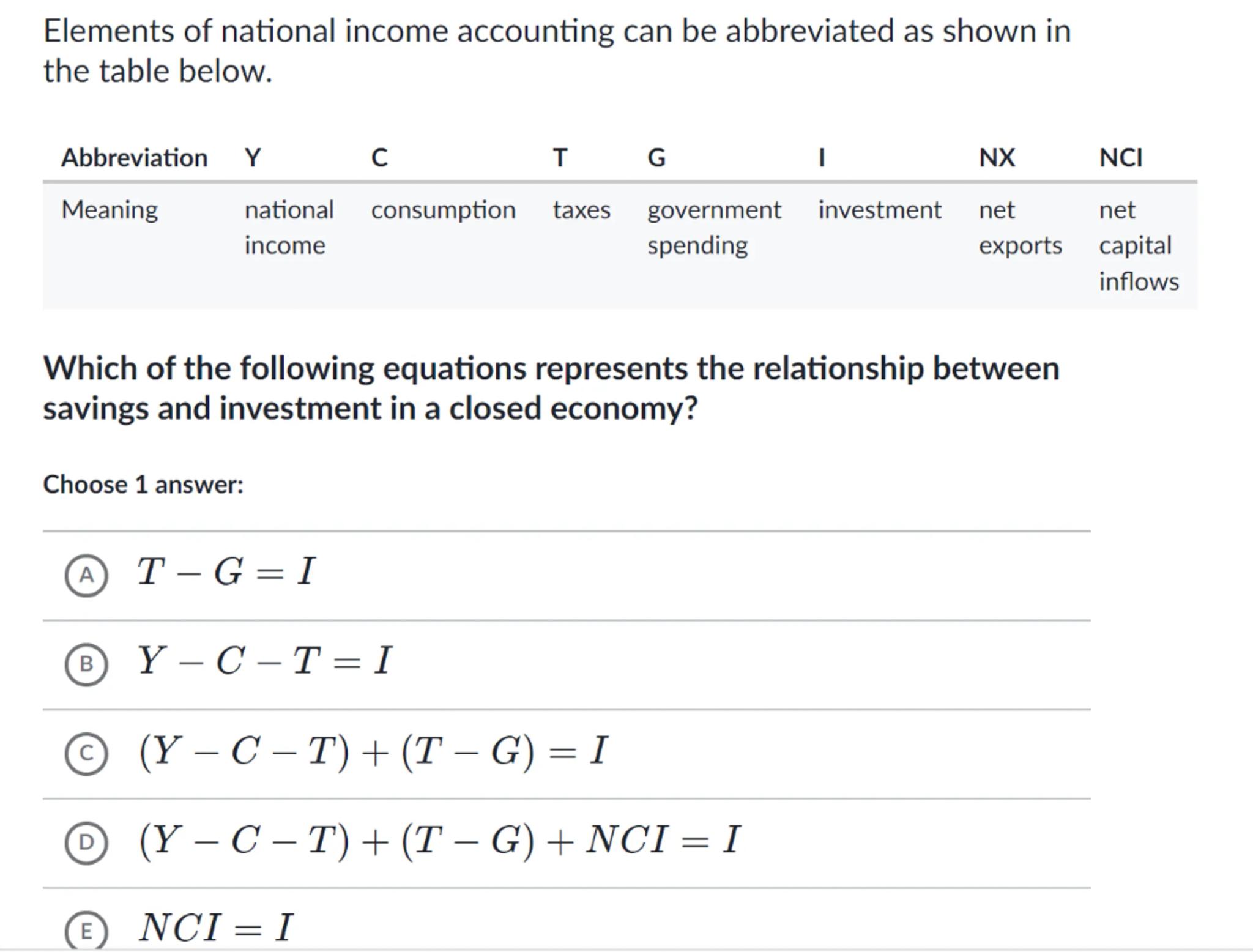Click the 'Choose 1 answer:' label
This screenshot has width=1253, height=952.
pyautogui.click(x=143, y=485)
